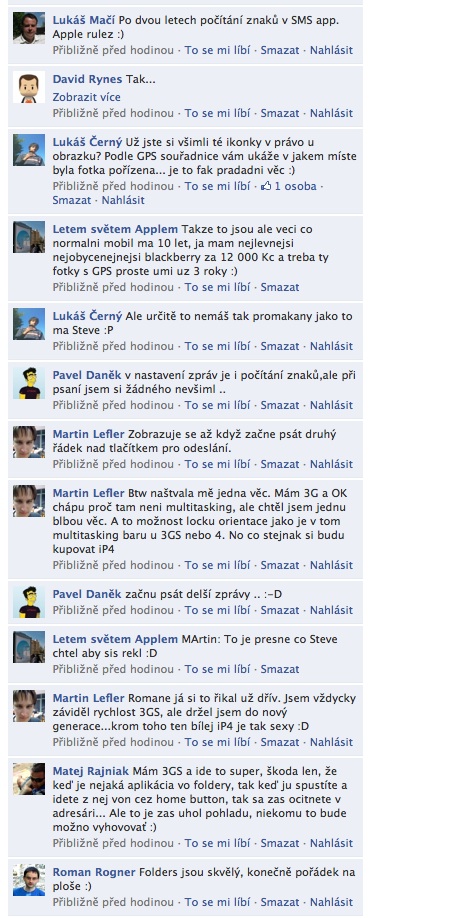Click Matej Rajniak's profile photo

(29, 779)
